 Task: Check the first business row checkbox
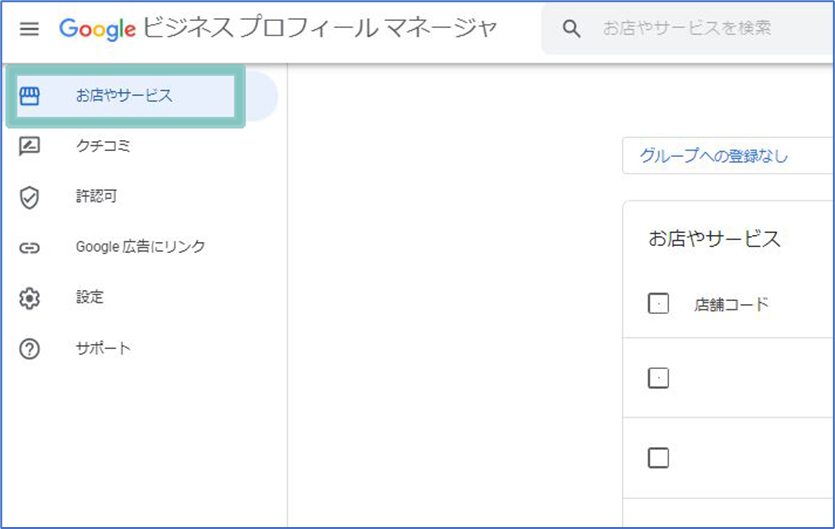coord(658,378)
